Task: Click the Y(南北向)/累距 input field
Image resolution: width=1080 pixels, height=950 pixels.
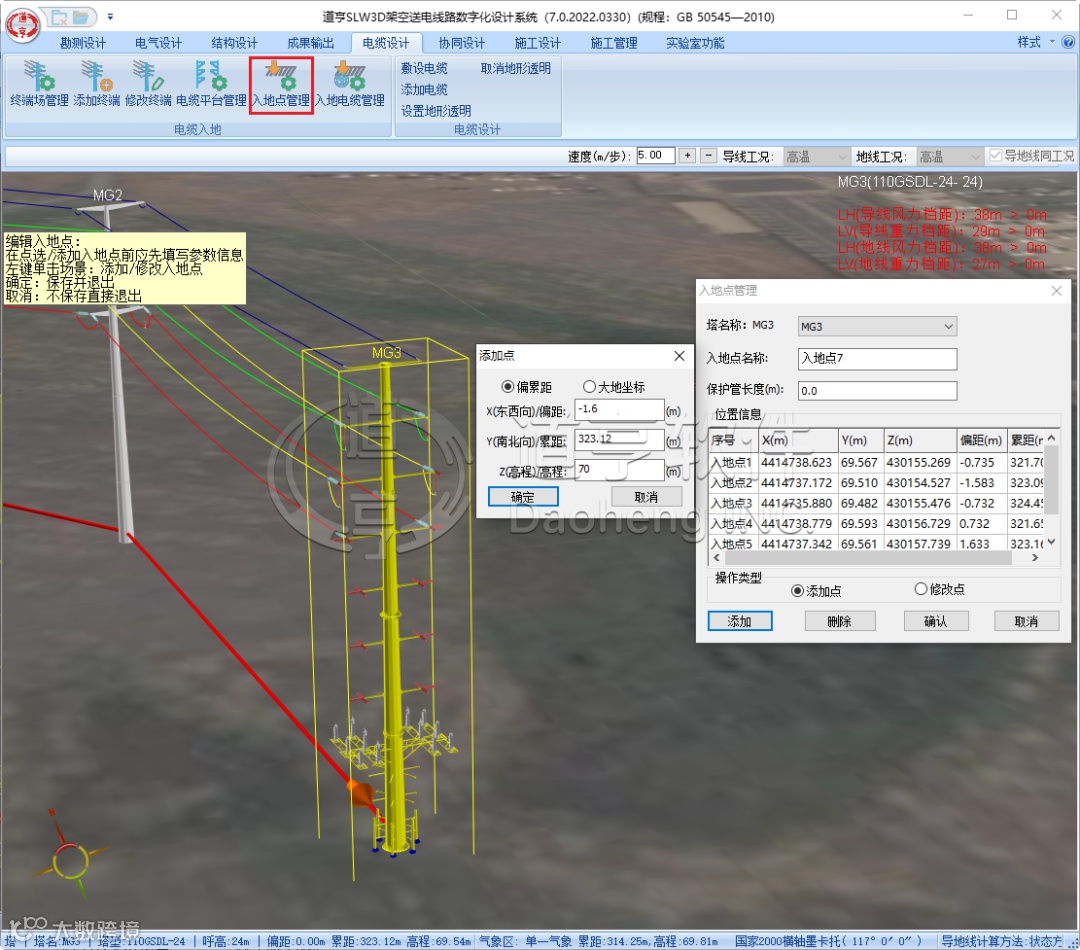Action: (619, 440)
